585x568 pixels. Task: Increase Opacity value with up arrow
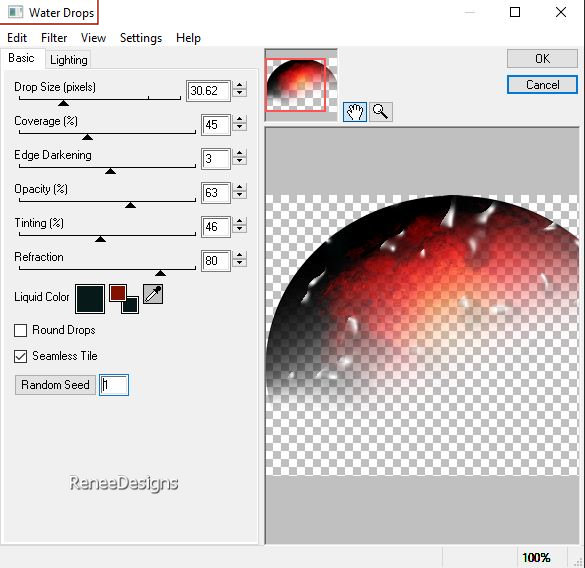click(240, 187)
